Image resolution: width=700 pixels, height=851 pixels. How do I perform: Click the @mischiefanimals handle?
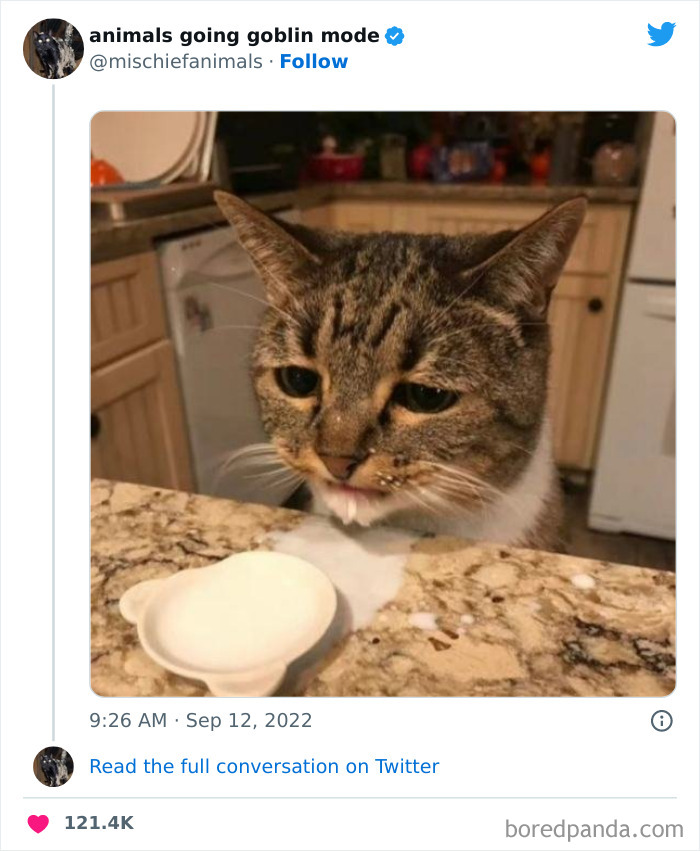(x=176, y=62)
